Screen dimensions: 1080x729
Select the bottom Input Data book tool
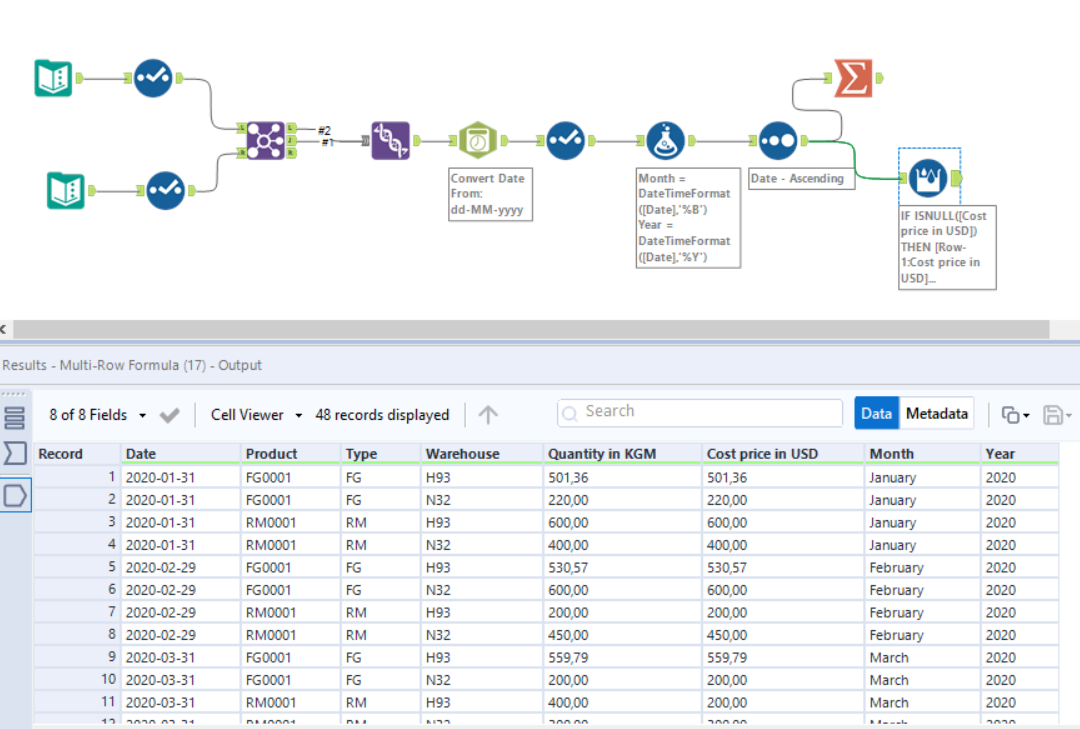click(65, 190)
